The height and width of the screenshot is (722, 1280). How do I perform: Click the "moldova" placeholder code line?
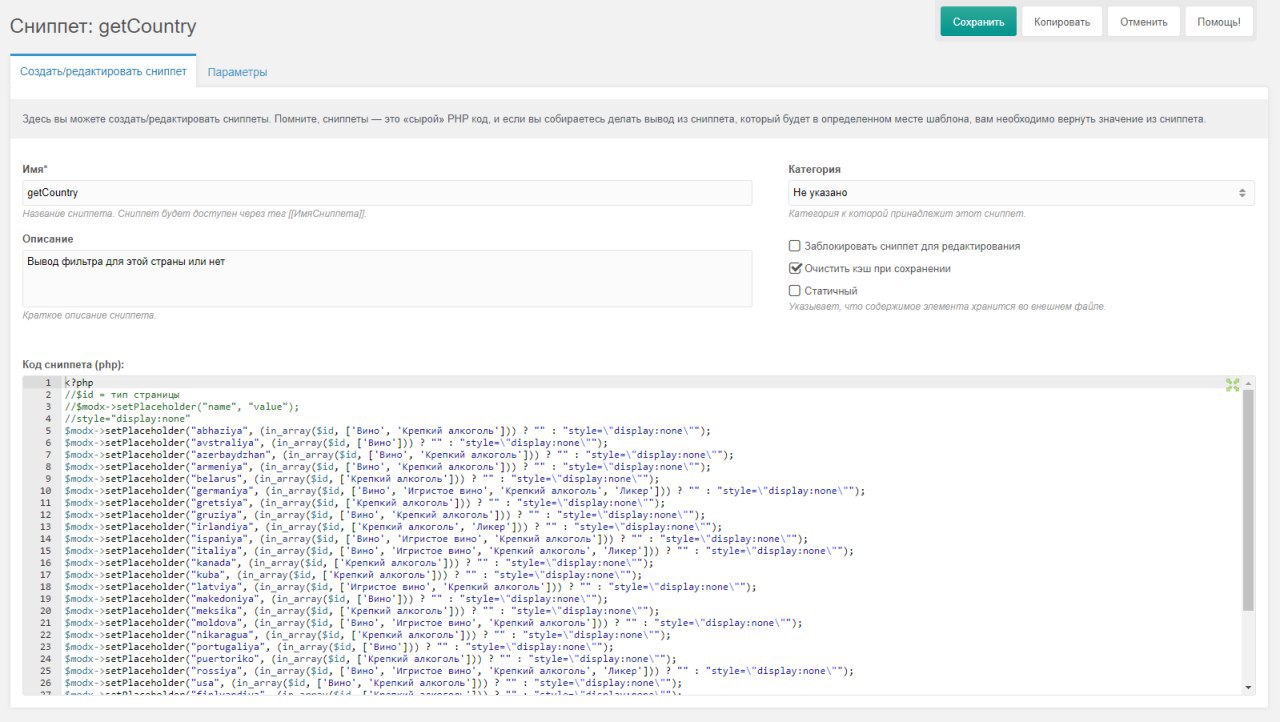pos(433,623)
